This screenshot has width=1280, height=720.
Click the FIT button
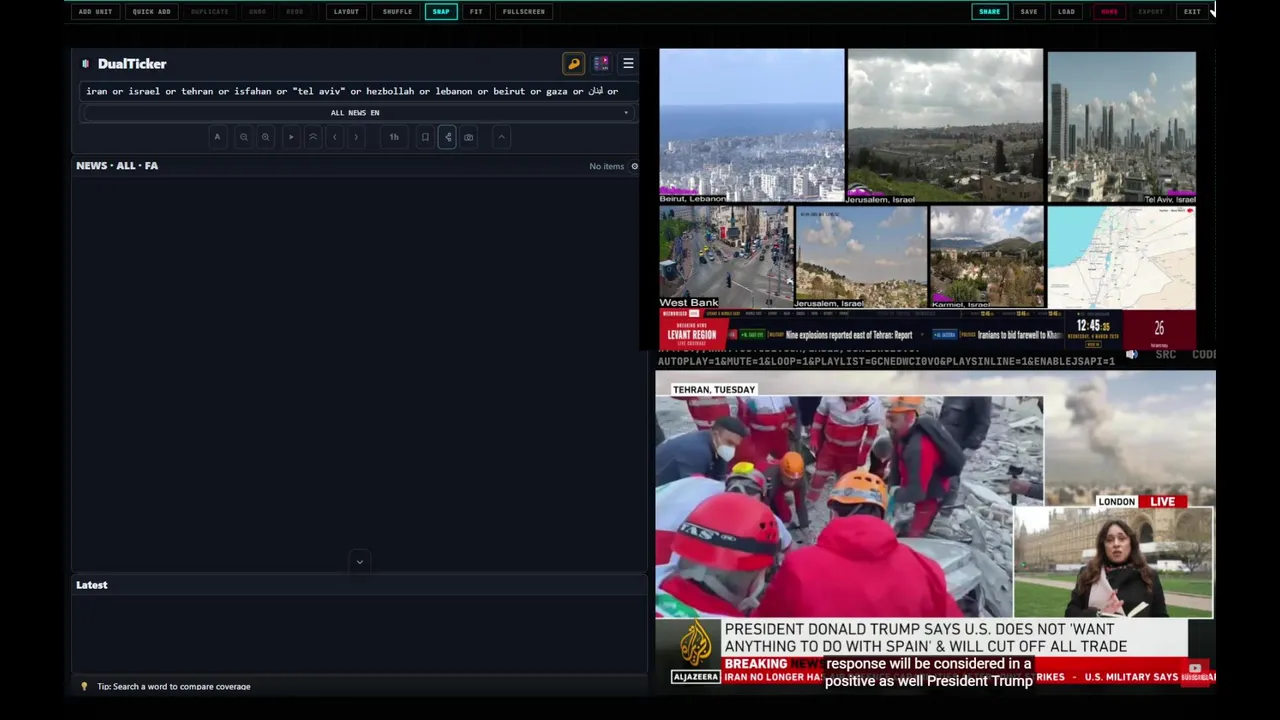click(x=476, y=12)
